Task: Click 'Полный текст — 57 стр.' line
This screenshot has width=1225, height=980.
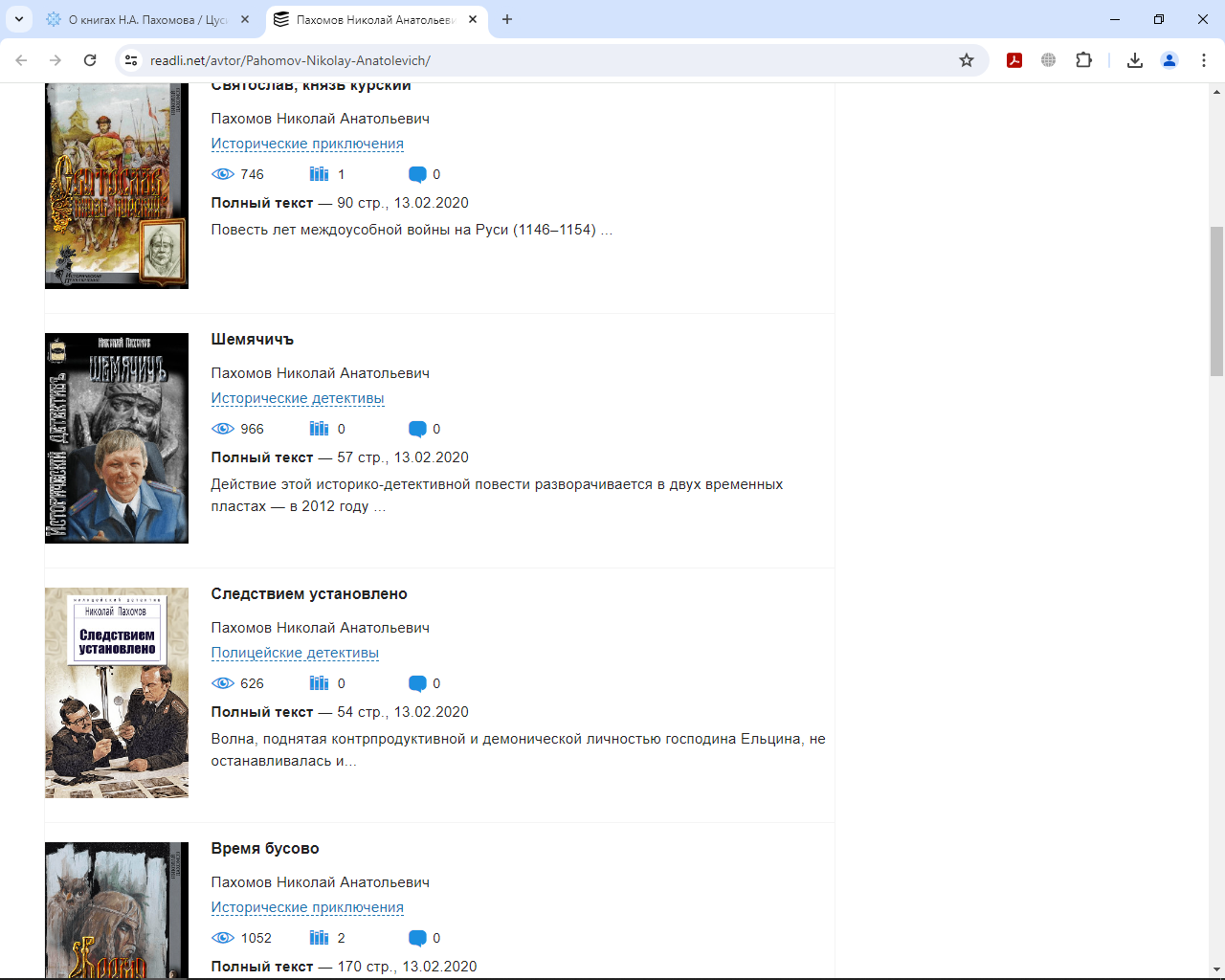Action: pos(340,457)
